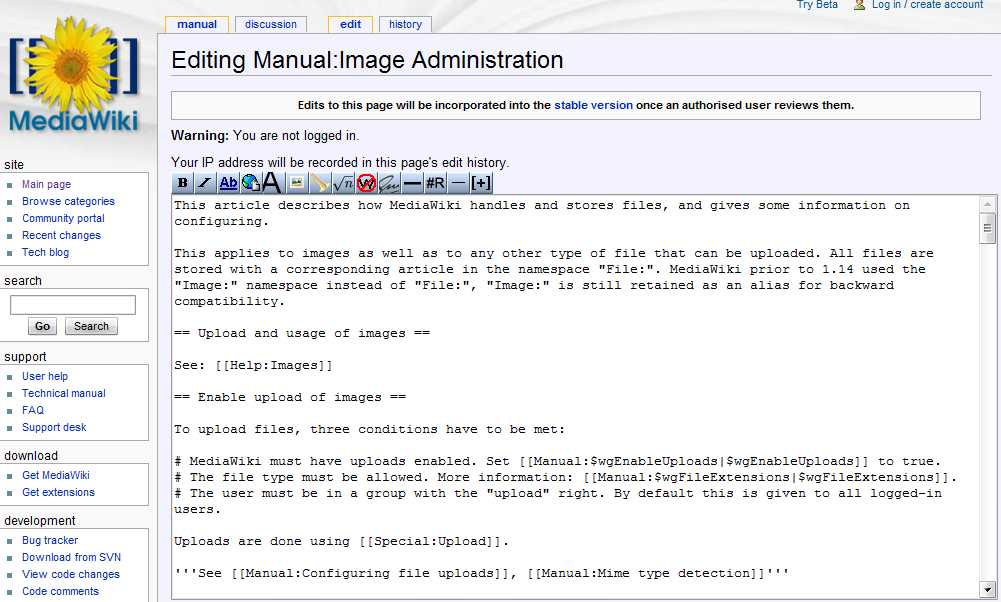
Task: Insert external link globe icon
Action: coord(250,183)
